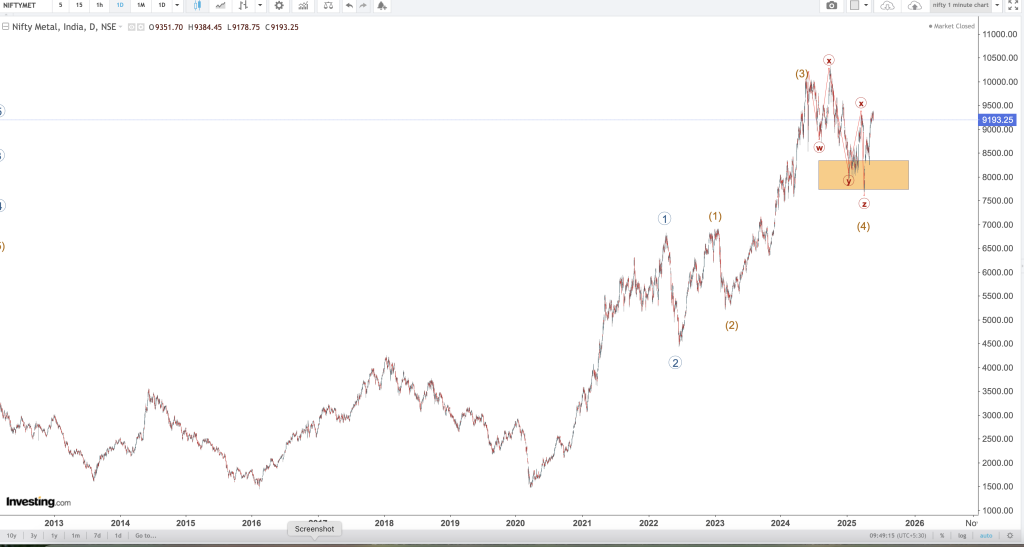The image size is (1024, 547).
Task: Select the orange (4) wave label
Action: tap(863, 227)
